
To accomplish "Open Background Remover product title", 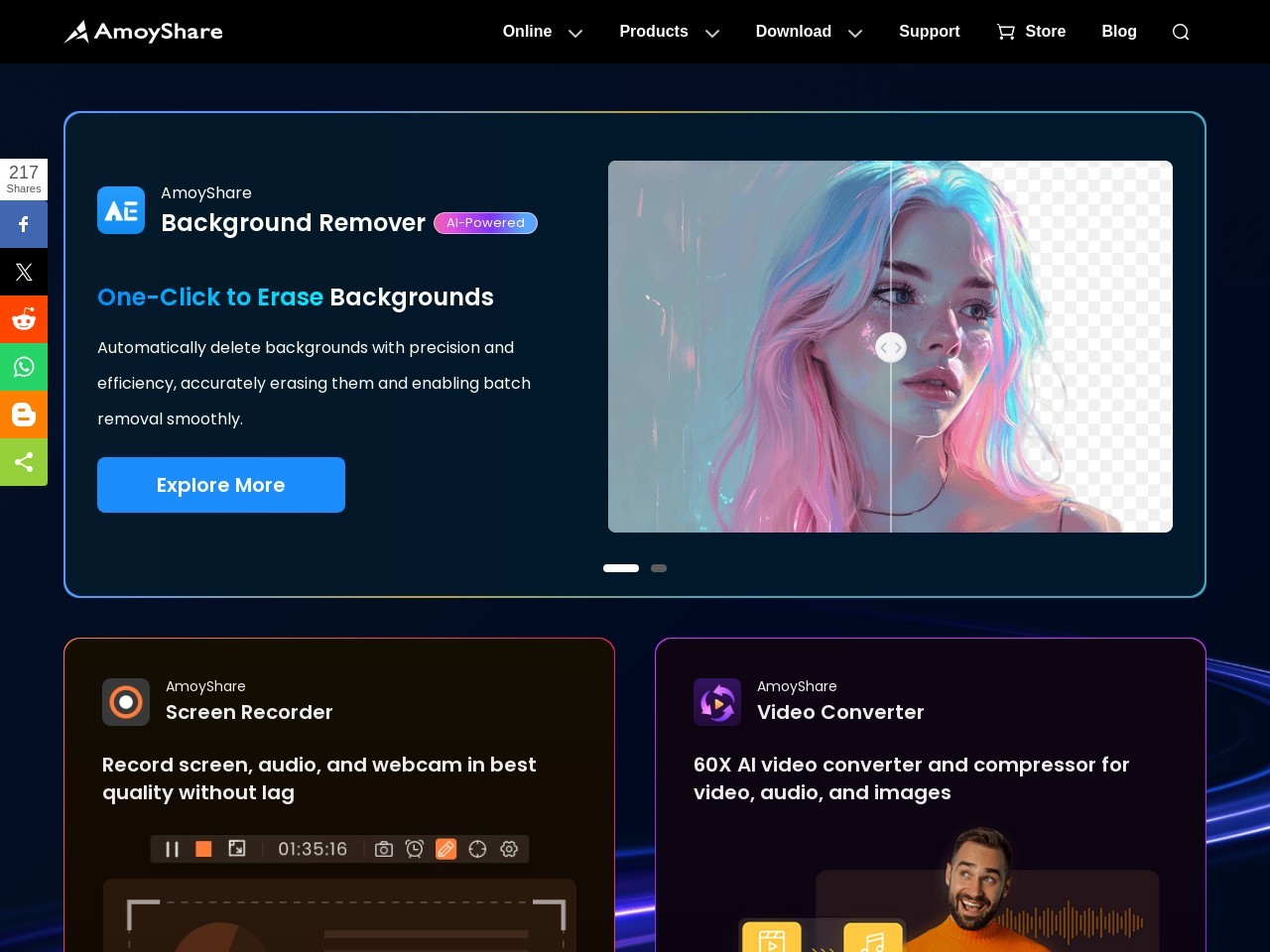I will pos(293,223).
